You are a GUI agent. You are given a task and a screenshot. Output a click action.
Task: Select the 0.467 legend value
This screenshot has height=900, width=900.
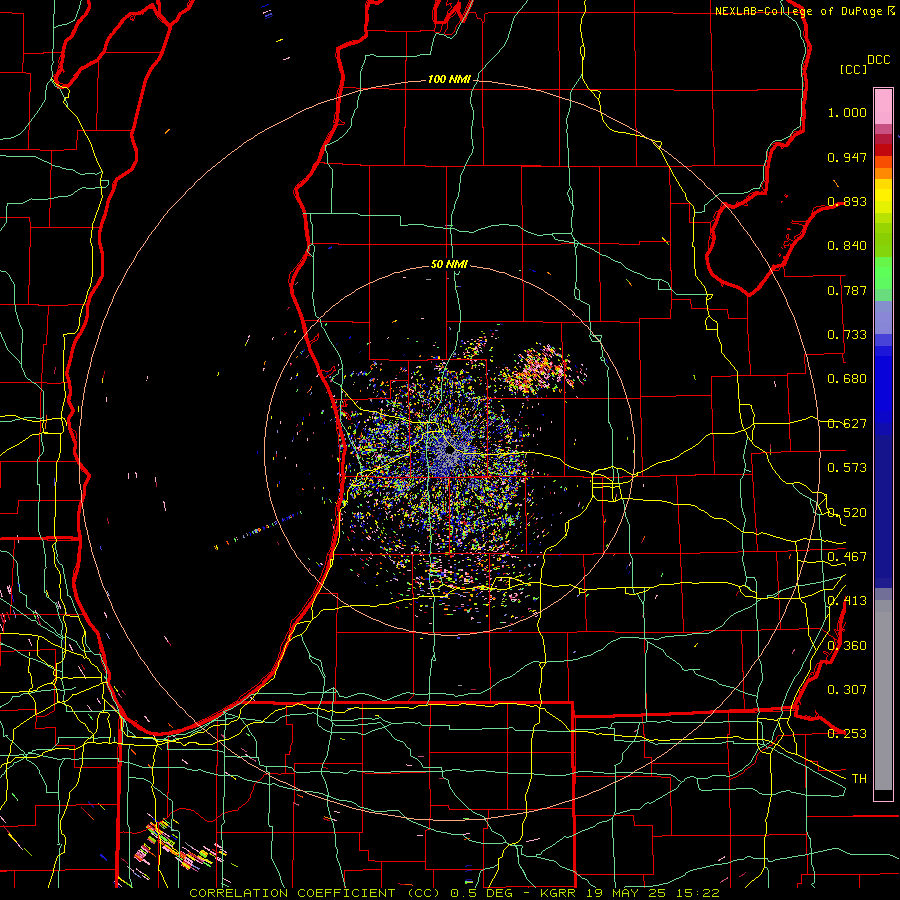[x=847, y=557]
